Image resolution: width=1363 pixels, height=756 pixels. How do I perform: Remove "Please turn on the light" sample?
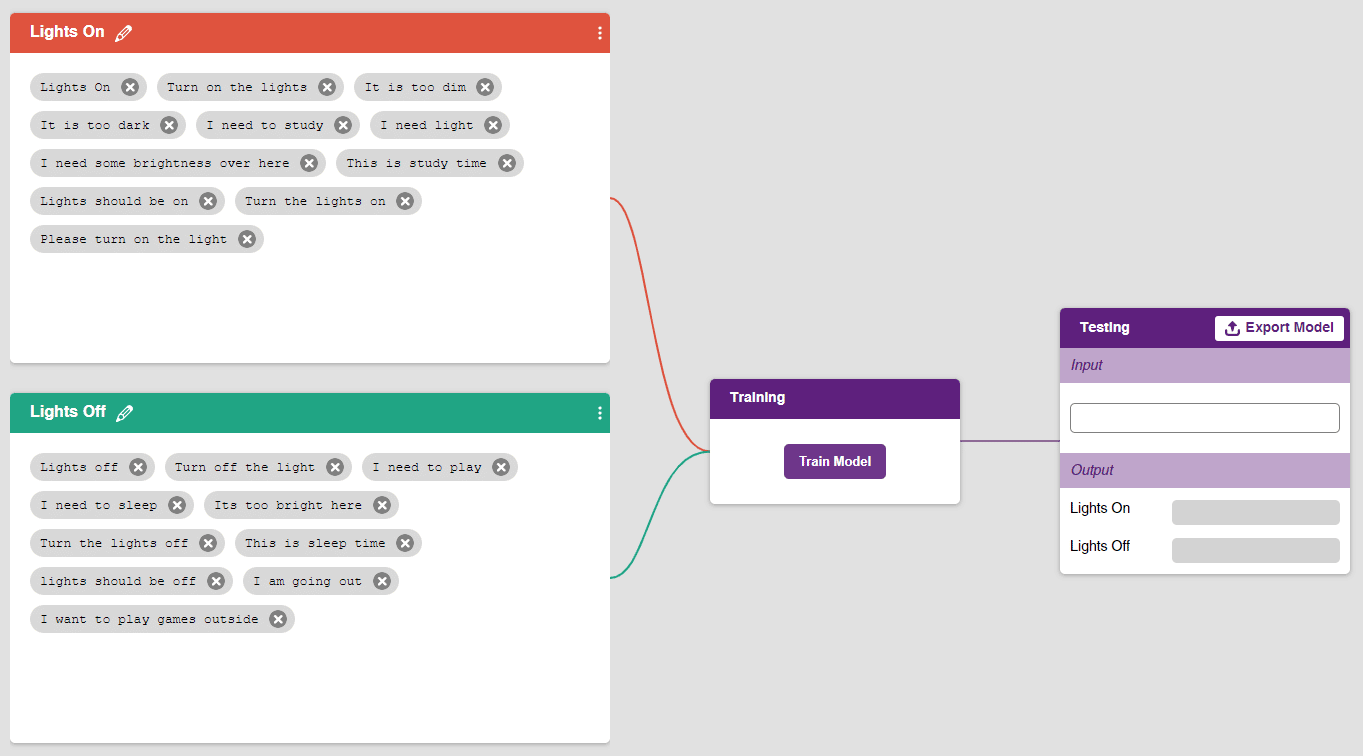coord(247,239)
